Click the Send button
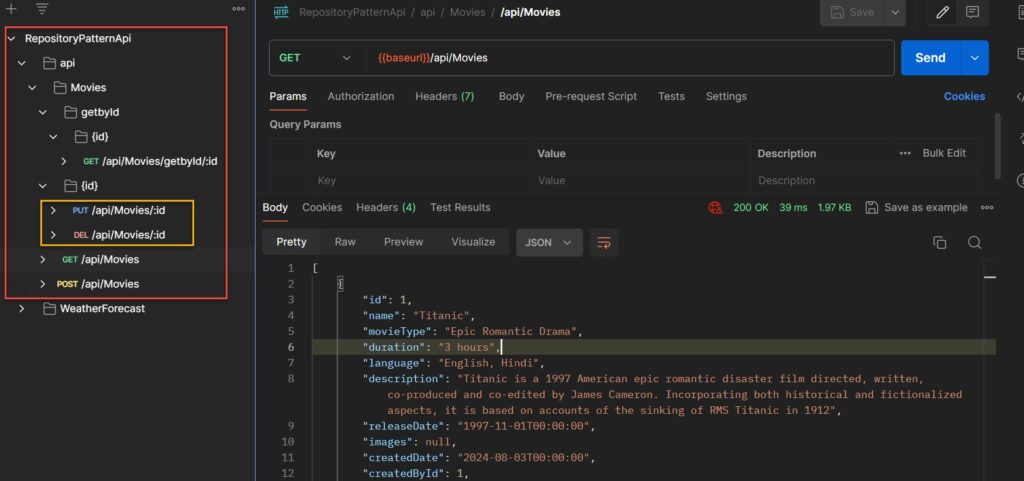The image size is (1024, 481). point(931,58)
